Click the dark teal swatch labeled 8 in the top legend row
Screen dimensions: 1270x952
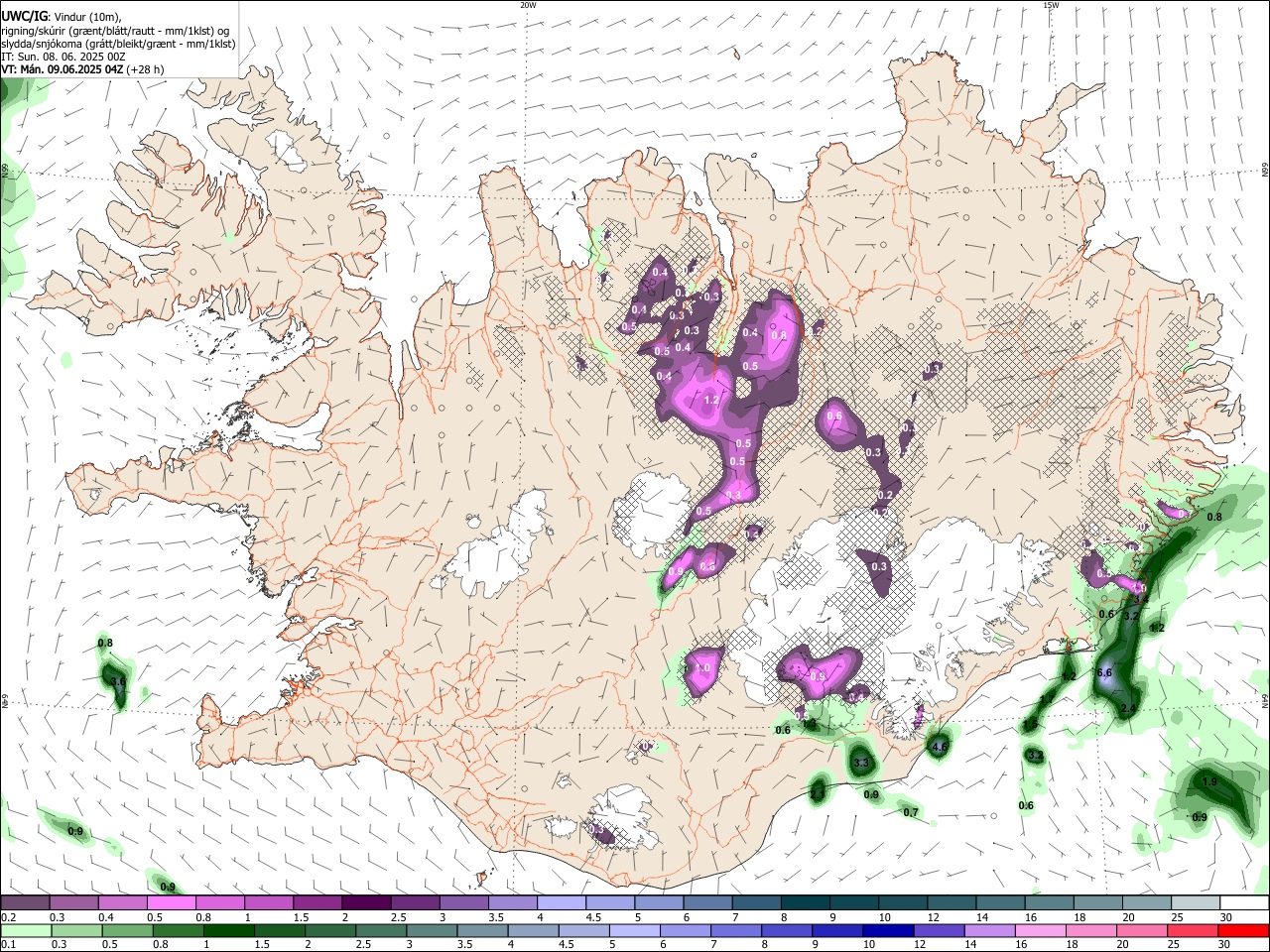click(806, 903)
